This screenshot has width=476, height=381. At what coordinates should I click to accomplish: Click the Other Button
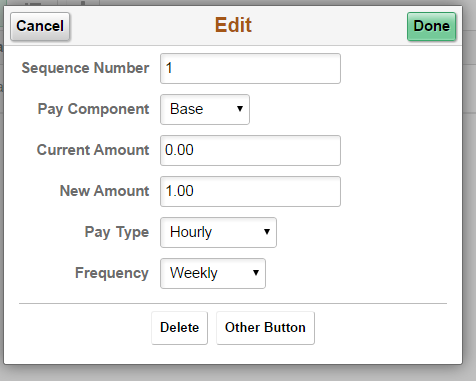click(x=265, y=328)
